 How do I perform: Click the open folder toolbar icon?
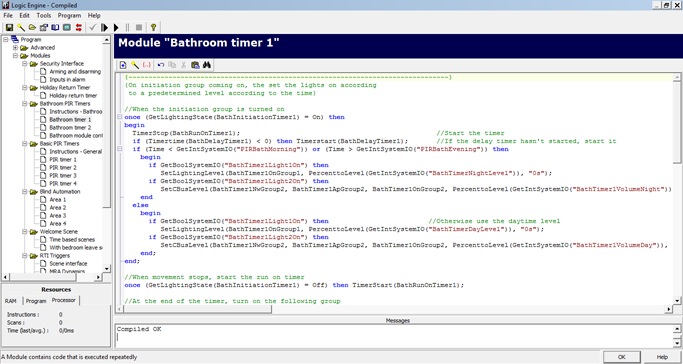point(32,27)
